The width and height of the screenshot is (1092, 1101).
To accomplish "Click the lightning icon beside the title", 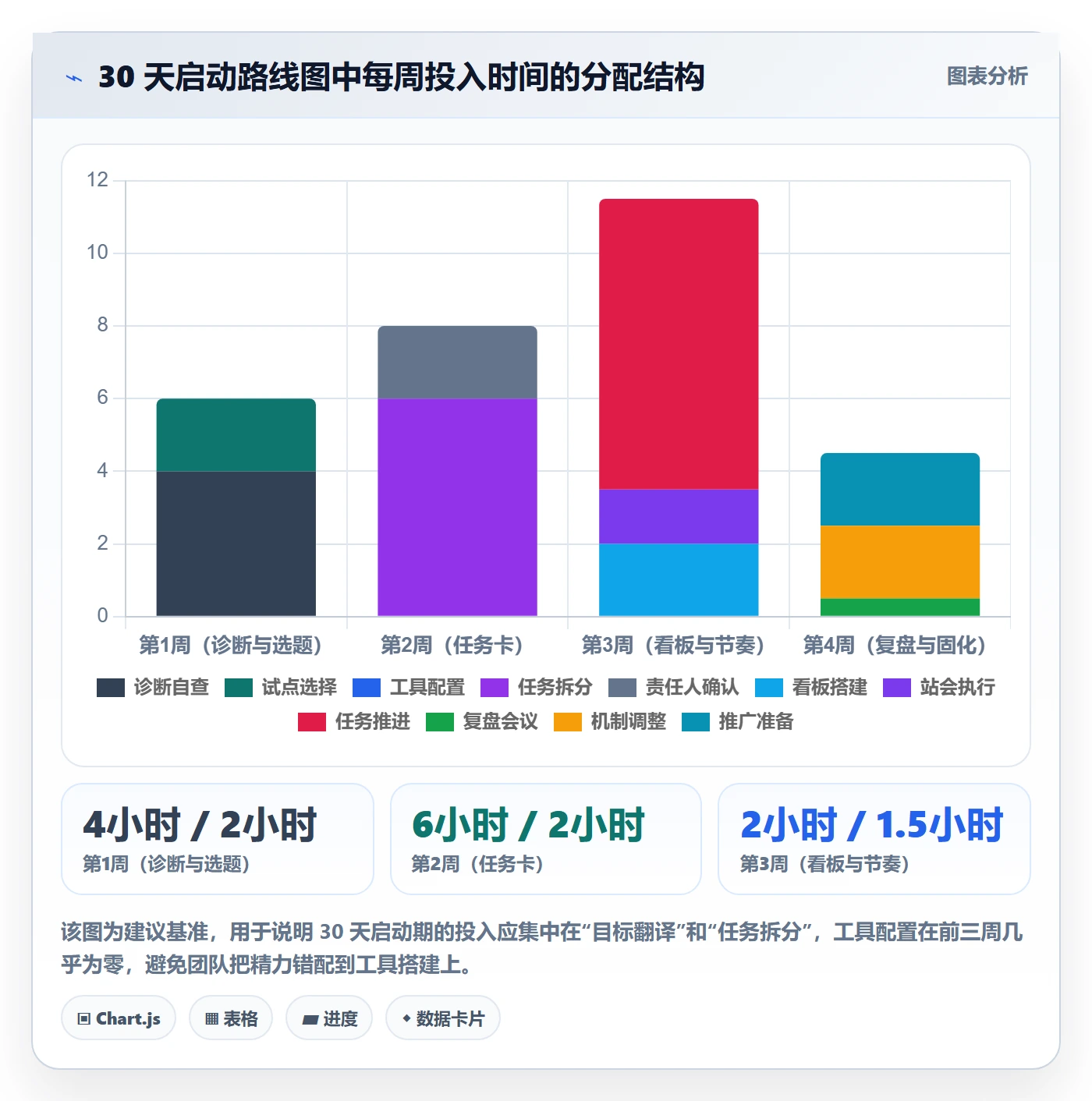I will click(73, 78).
